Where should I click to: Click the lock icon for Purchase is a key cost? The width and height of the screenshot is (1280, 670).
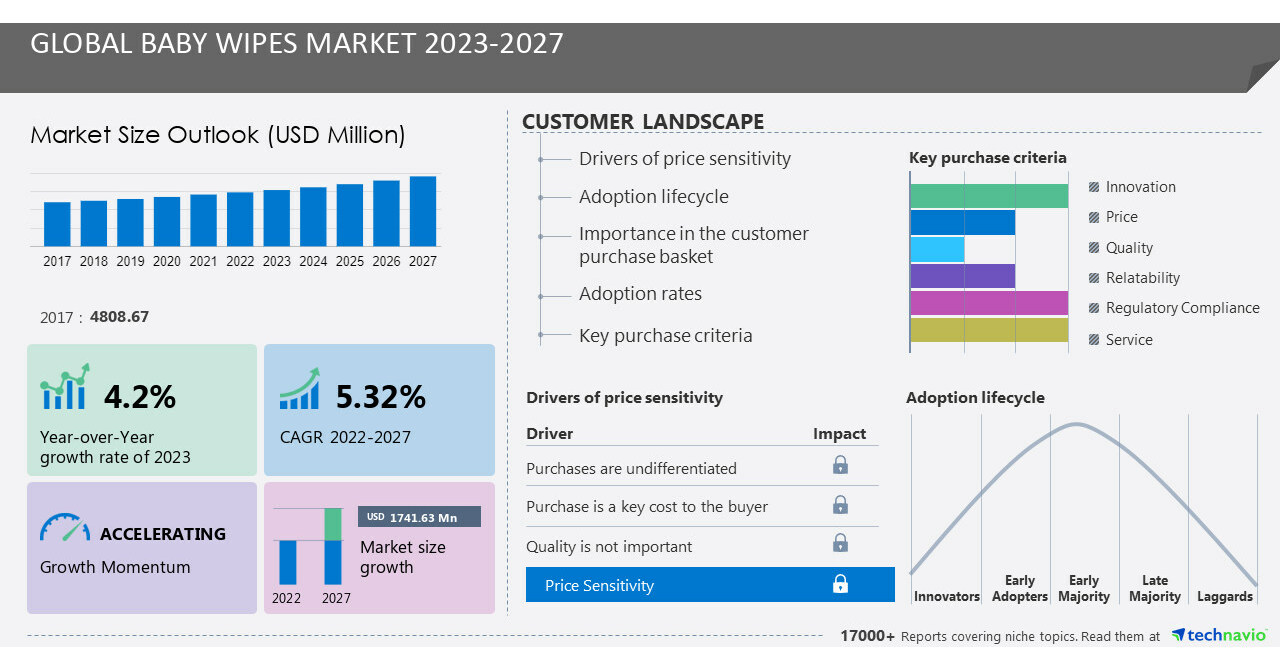click(840, 505)
